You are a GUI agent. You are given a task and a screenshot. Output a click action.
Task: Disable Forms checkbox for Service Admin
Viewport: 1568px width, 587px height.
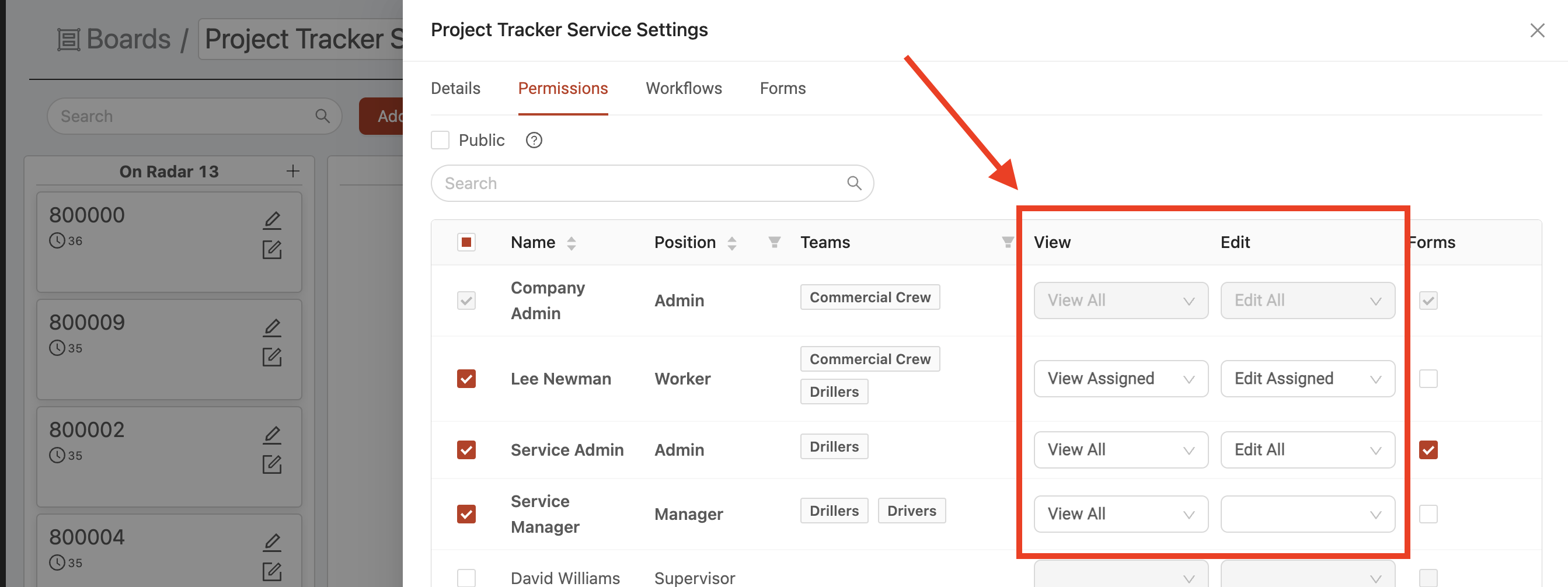coord(1428,450)
